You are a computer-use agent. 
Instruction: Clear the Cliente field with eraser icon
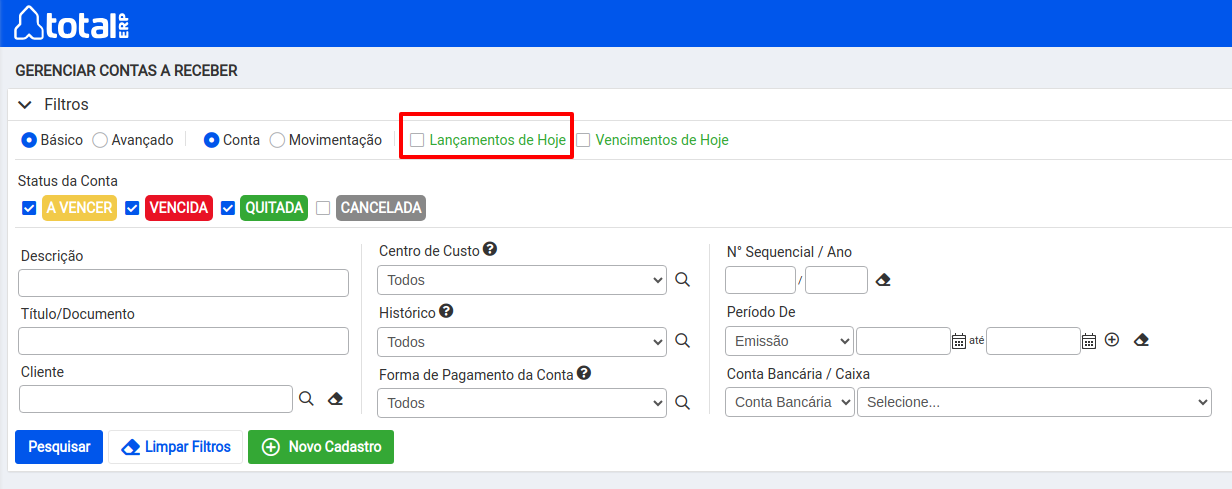(x=336, y=399)
